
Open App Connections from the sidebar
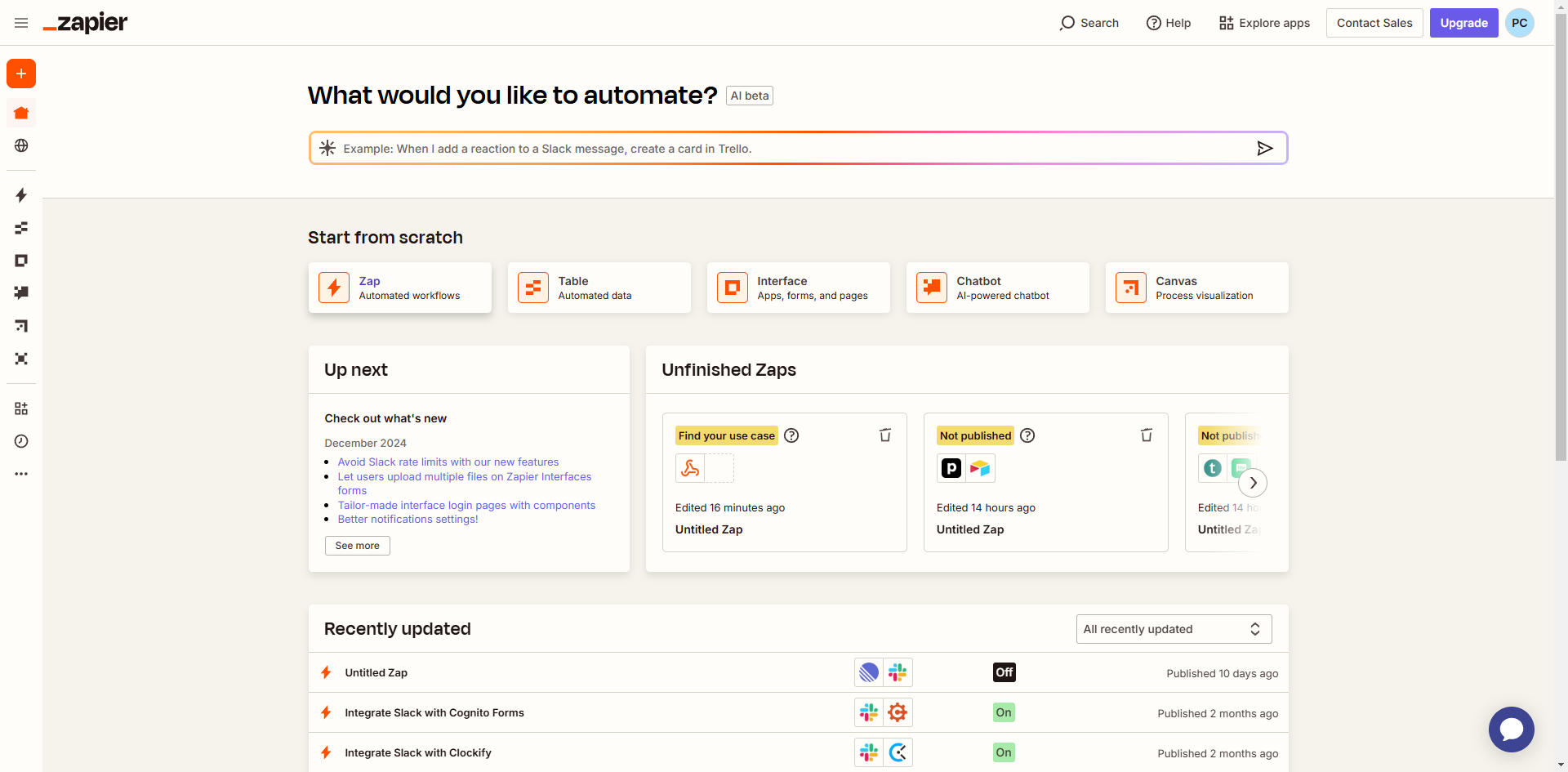pos(20,408)
